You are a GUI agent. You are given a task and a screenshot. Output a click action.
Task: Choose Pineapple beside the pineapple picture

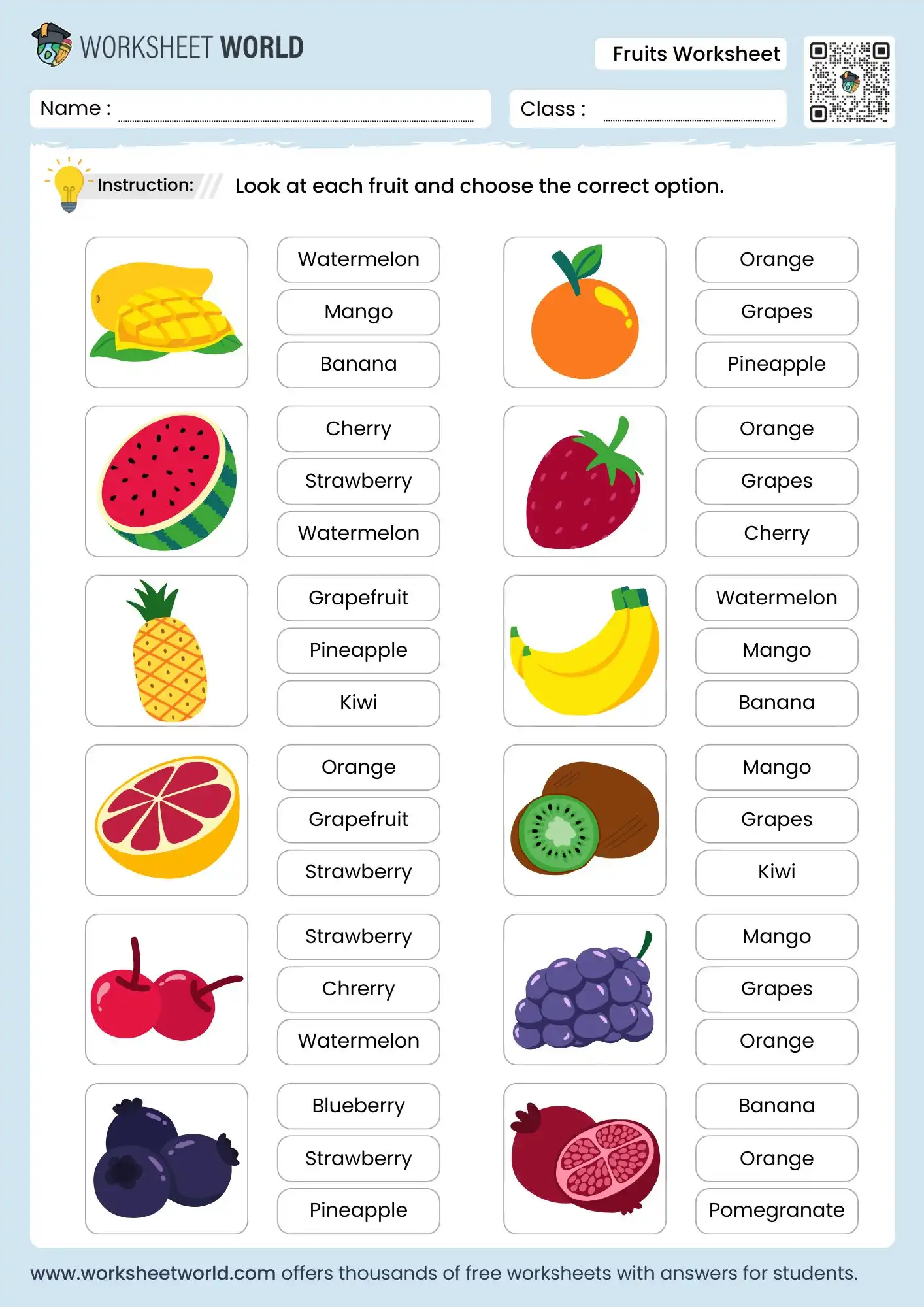[x=358, y=650]
